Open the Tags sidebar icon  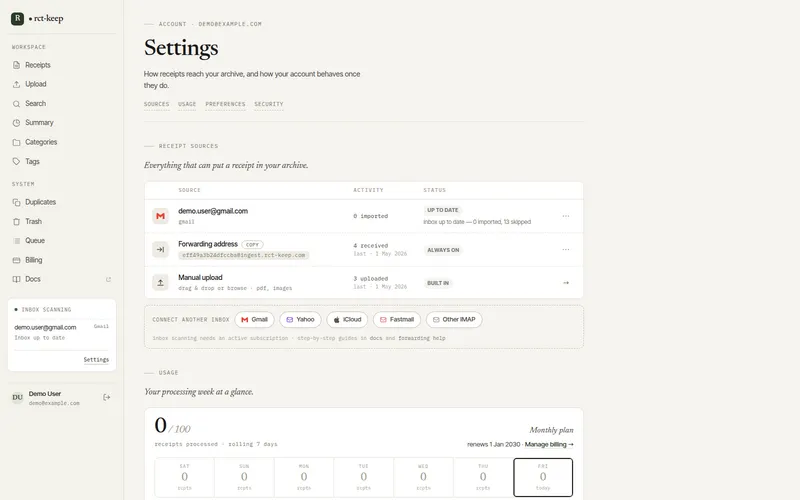click(16, 161)
